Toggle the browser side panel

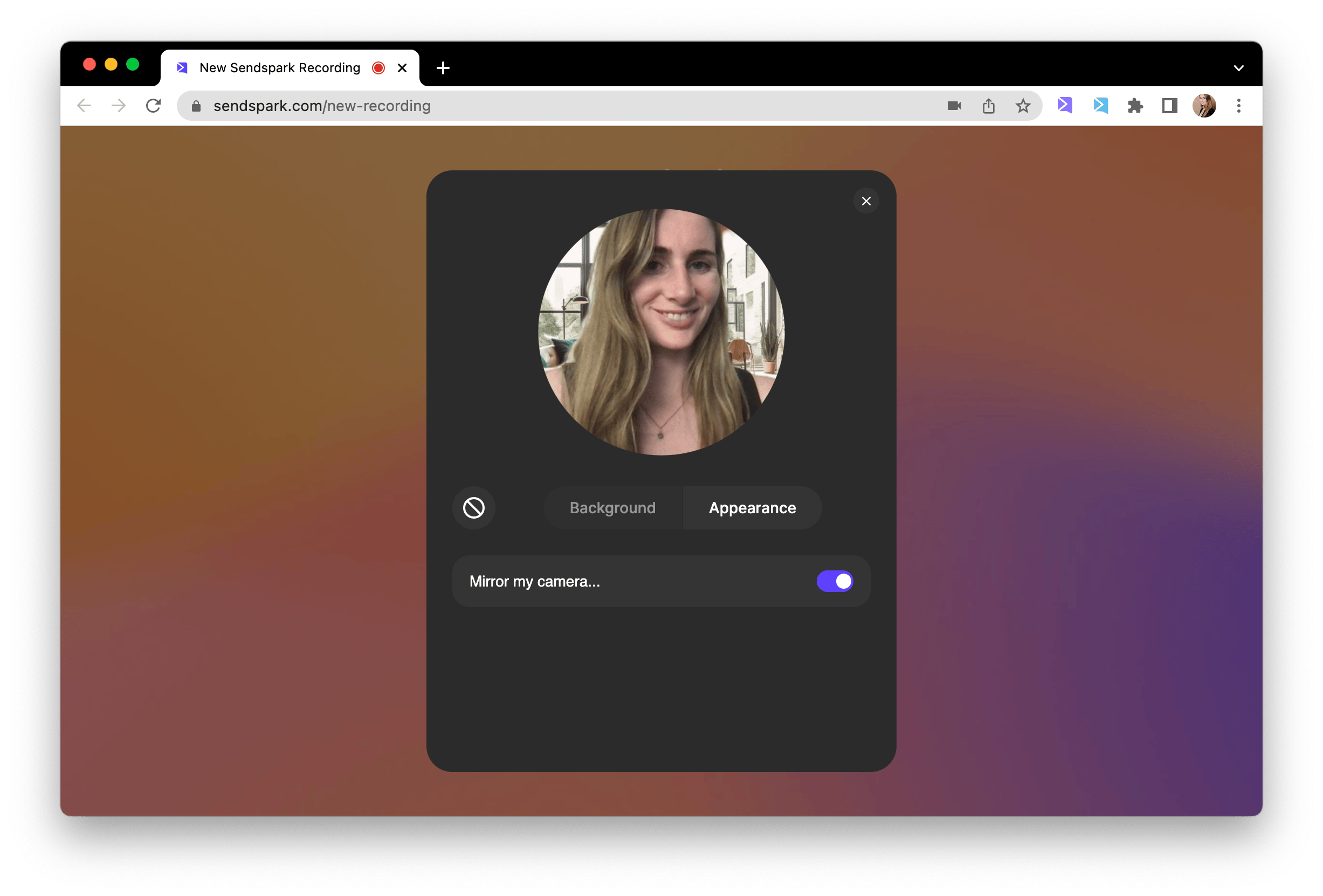[x=1169, y=106]
